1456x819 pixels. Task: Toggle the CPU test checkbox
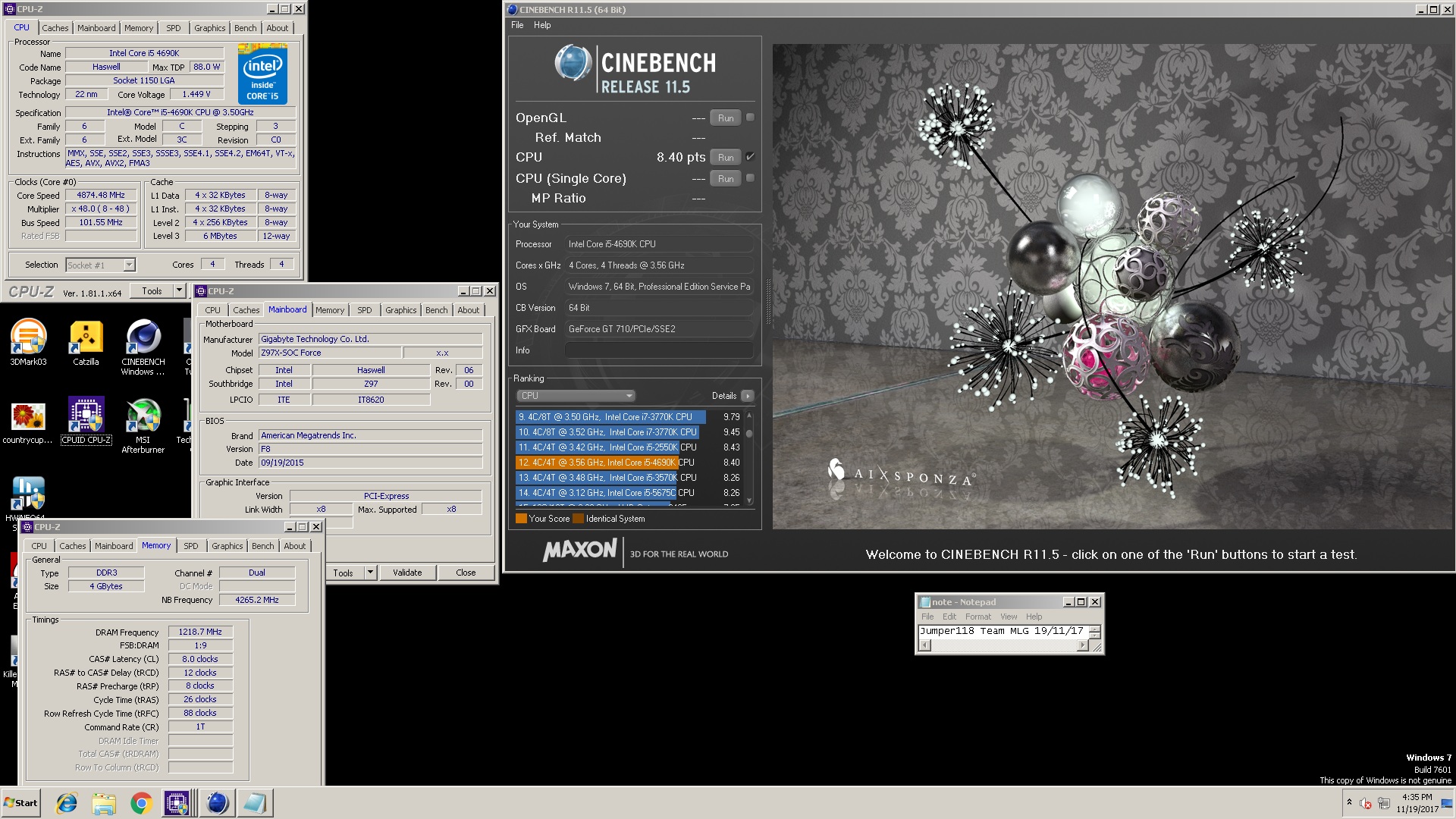click(x=750, y=157)
